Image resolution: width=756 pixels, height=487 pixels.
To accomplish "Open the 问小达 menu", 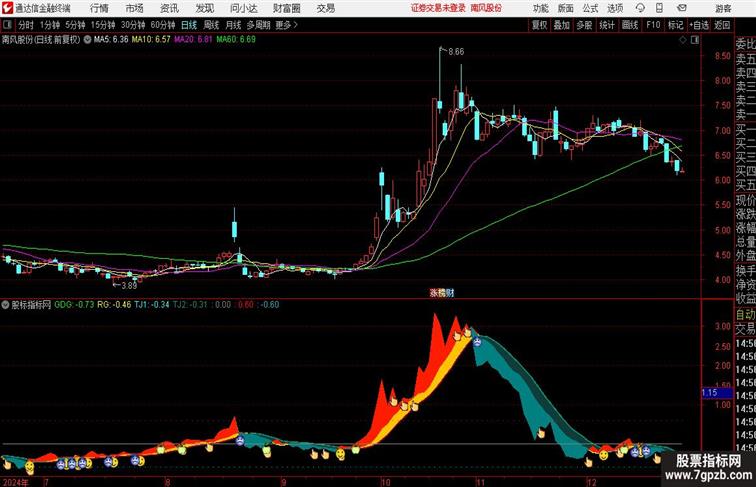I will [244, 8].
